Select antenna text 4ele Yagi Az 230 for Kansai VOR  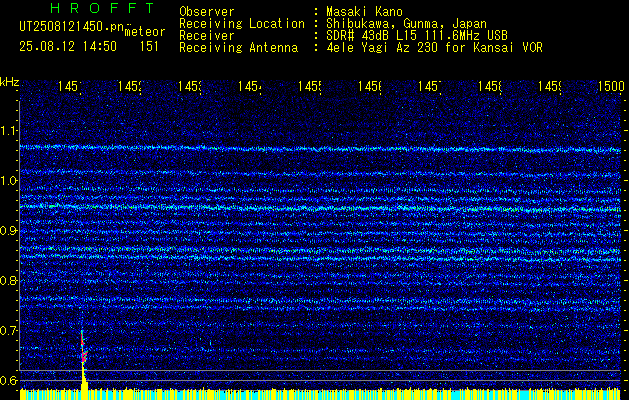click(x=434, y=48)
